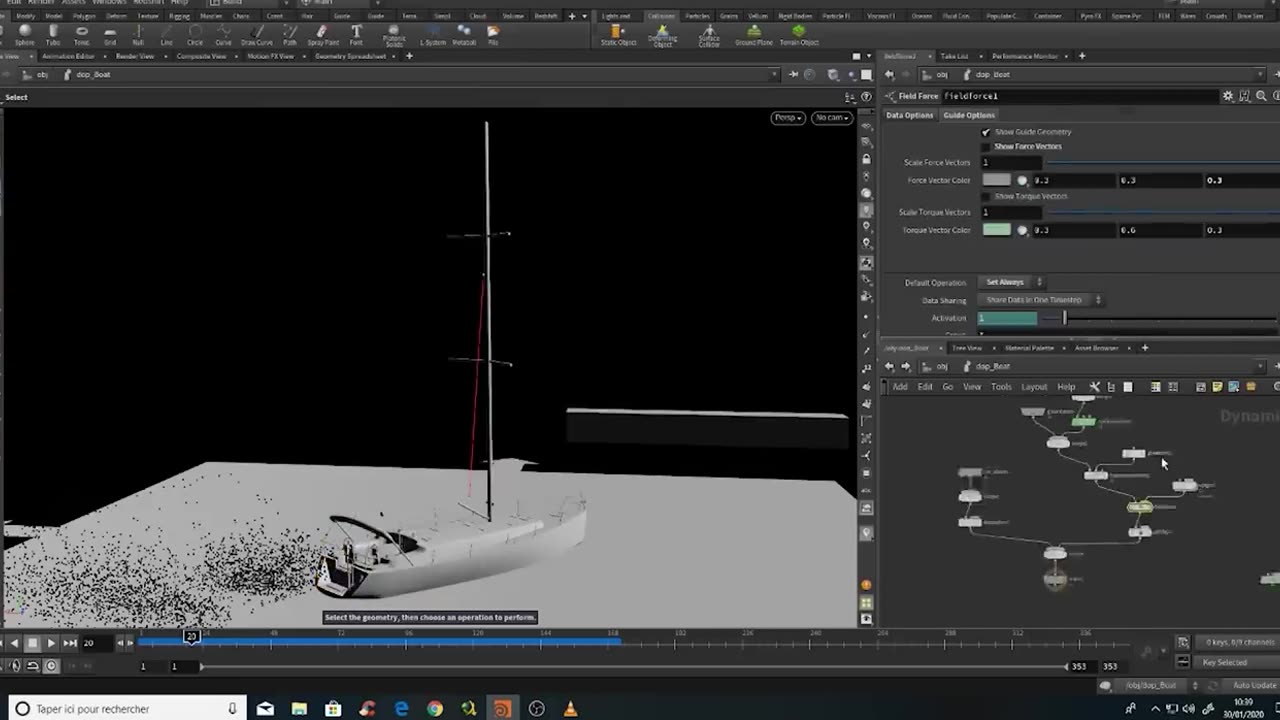Select the Platonic Solids shelf tool

point(394,36)
